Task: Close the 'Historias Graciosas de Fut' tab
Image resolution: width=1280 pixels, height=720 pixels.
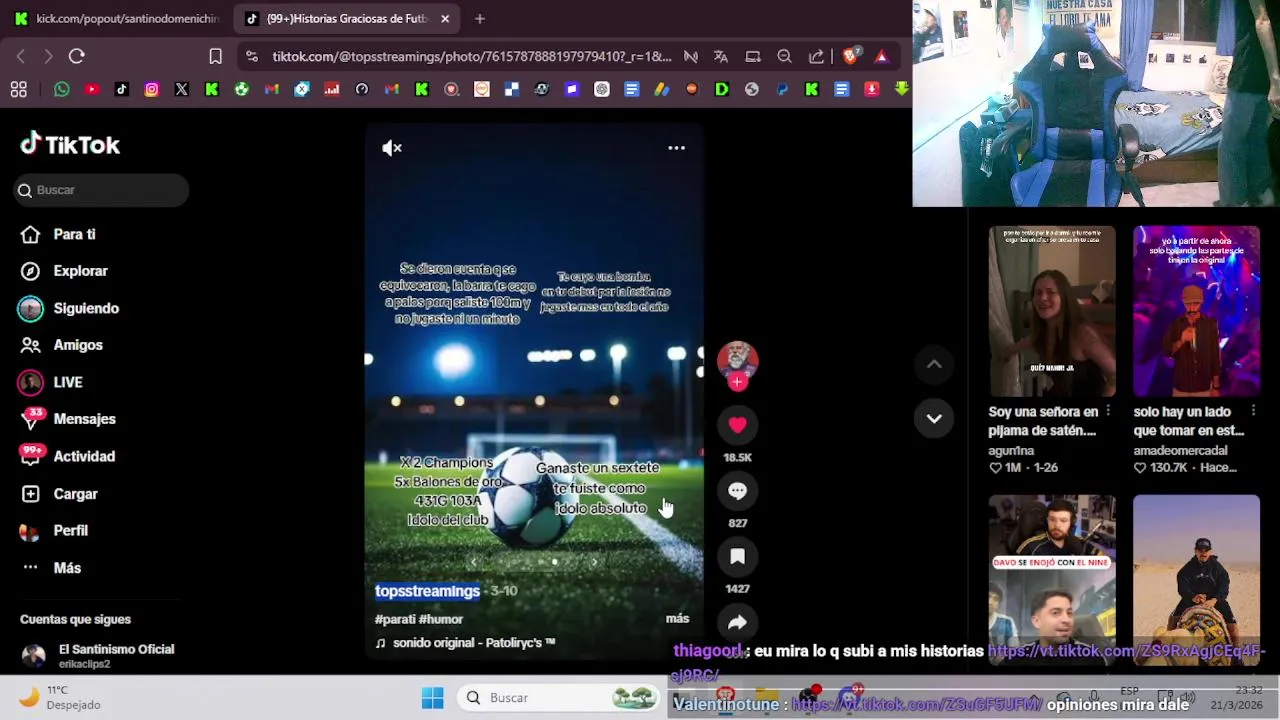Action: pyautogui.click(x=445, y=18)
